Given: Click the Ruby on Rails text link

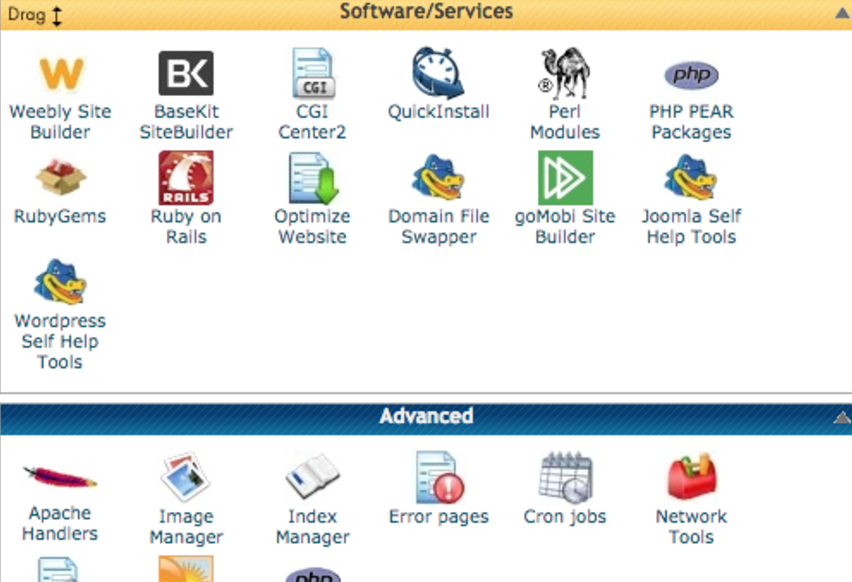Looking at the screenshot, I should [186, 226].
